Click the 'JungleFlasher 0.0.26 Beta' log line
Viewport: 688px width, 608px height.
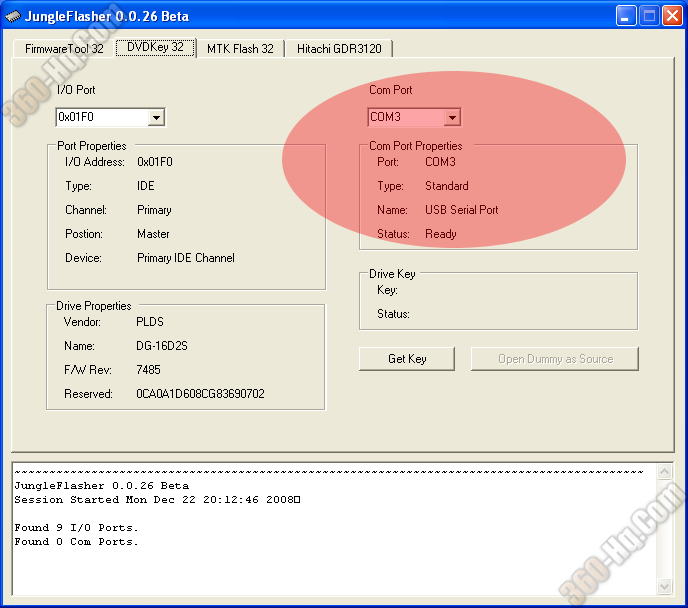[x=101, y=486]
